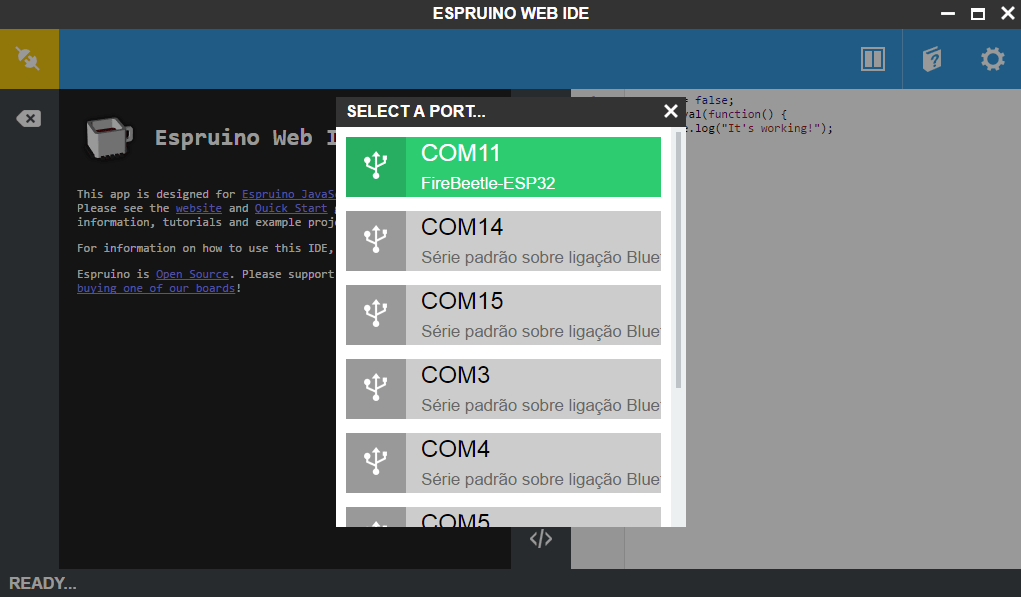Open the Quick Start link
The image size is (1021, 597).
[x=290, y=208]
